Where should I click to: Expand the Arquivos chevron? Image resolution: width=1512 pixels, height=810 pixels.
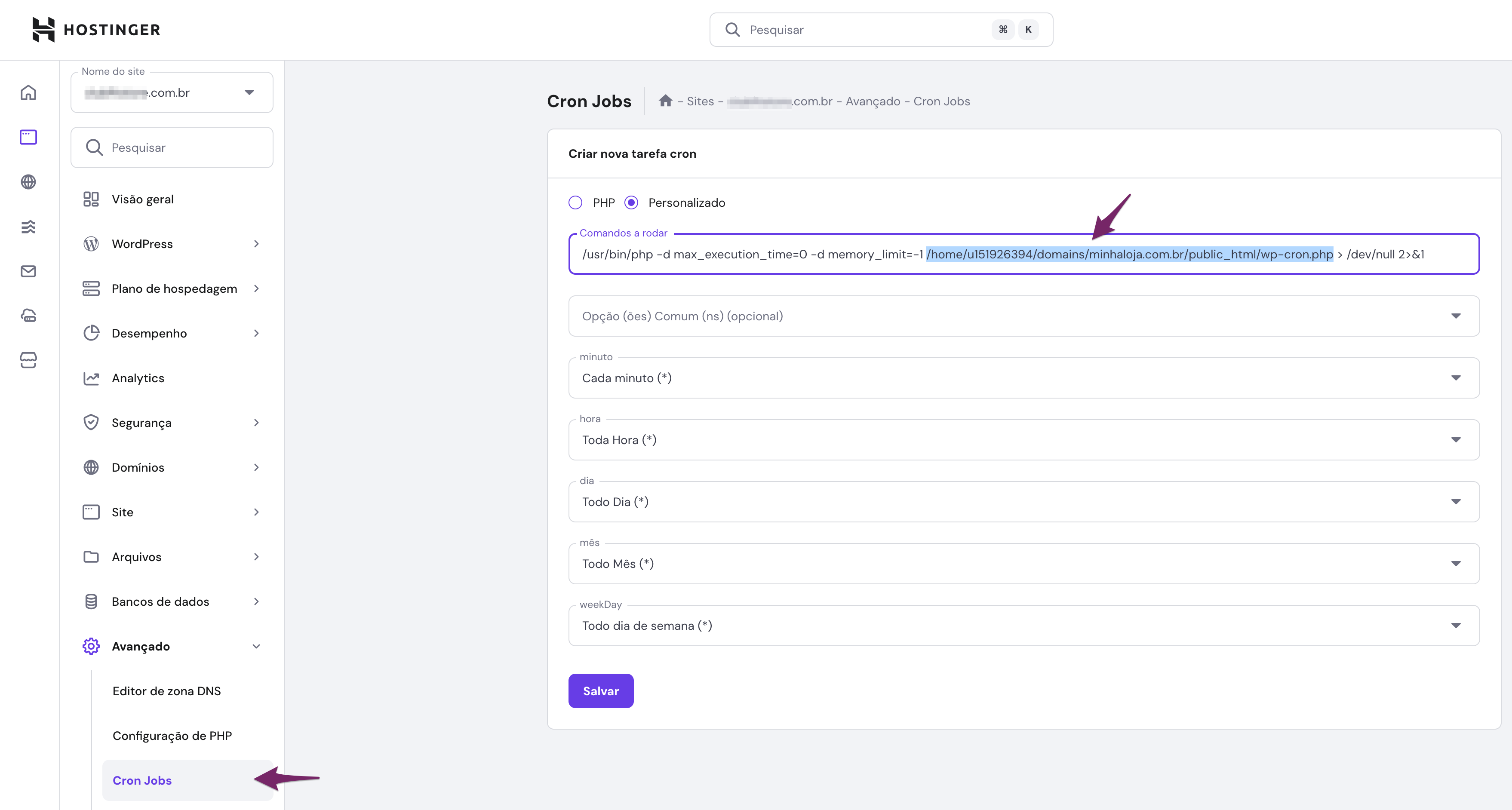coord(256,556)
